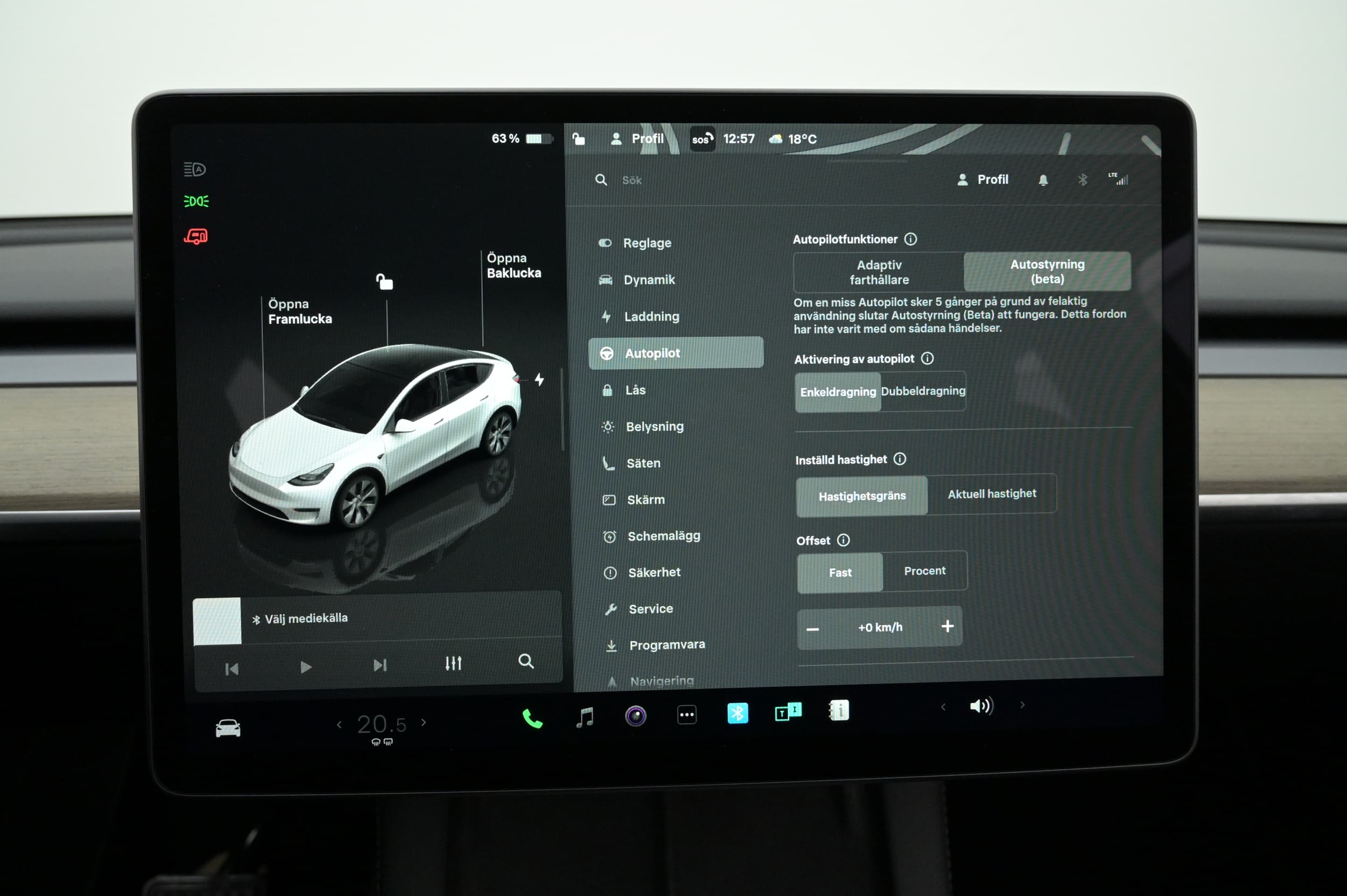Open the Laddning settings menu
This screenshot has height=896, width=1347.
point(651,317)
